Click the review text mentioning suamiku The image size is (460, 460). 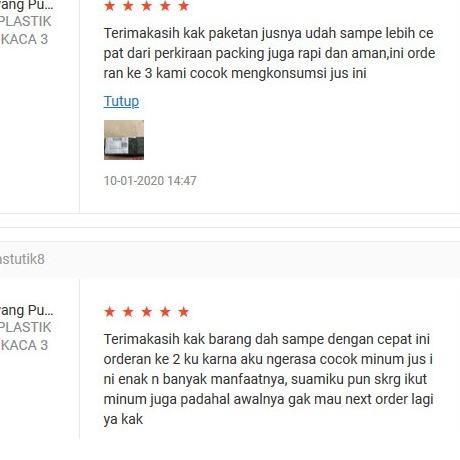point(269,379)
